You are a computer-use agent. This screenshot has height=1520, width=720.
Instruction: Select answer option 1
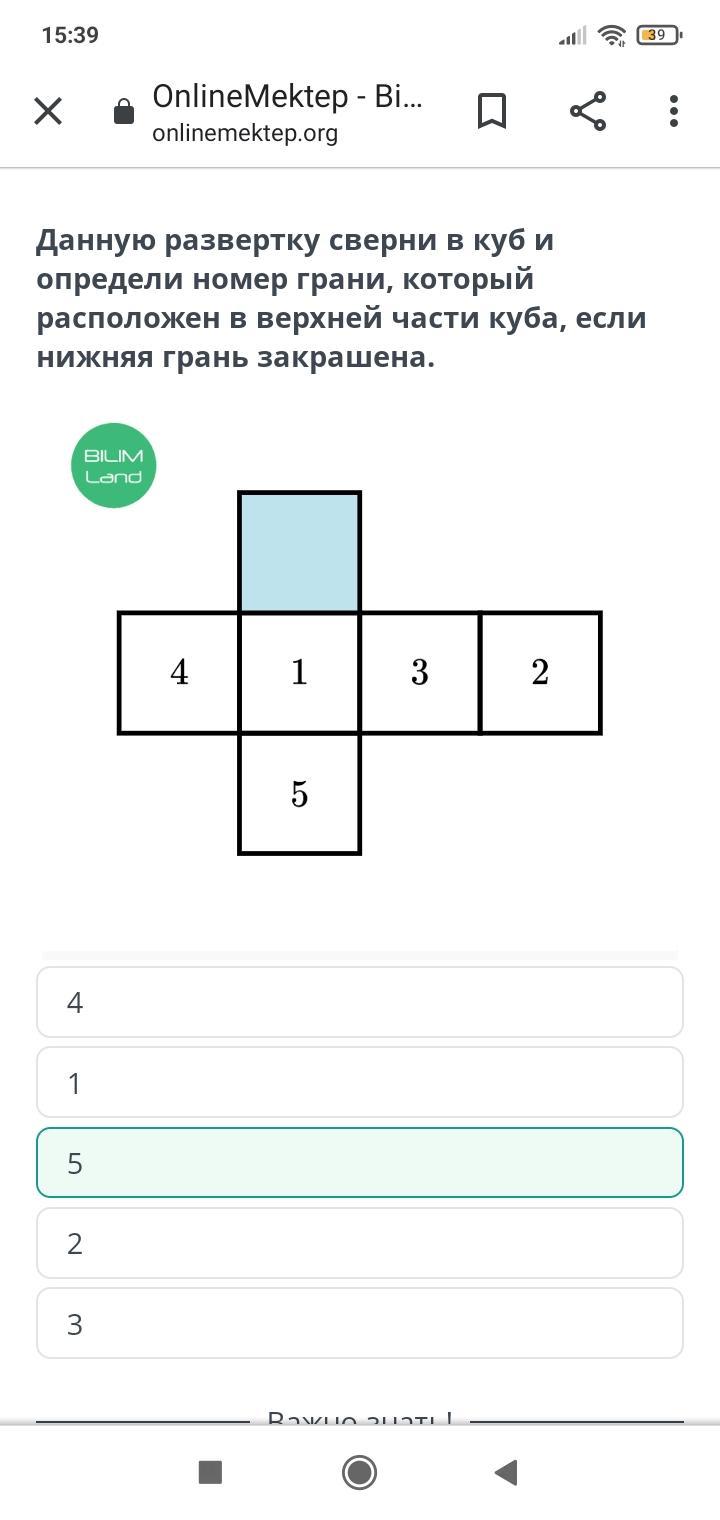(360, 1082)
